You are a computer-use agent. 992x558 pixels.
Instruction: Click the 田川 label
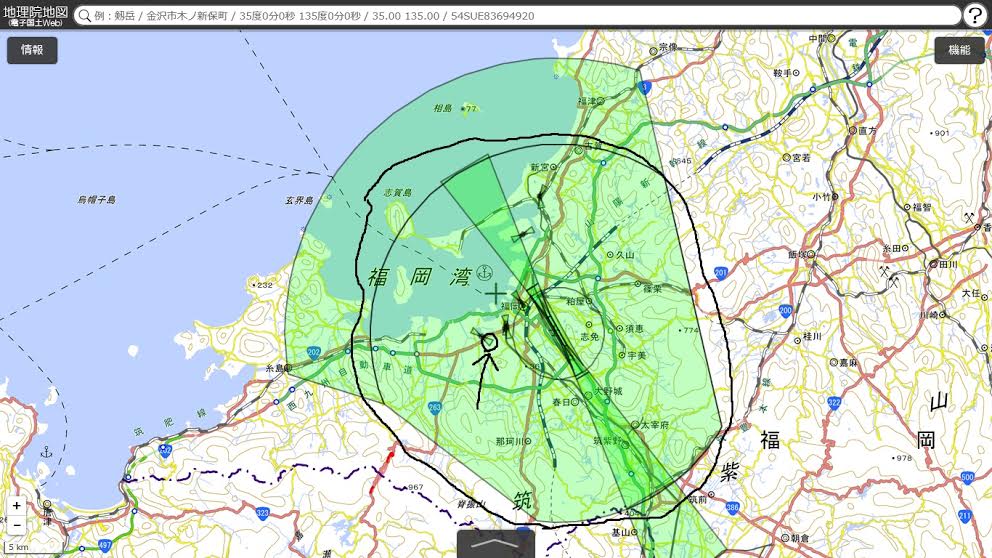[948, 264]
